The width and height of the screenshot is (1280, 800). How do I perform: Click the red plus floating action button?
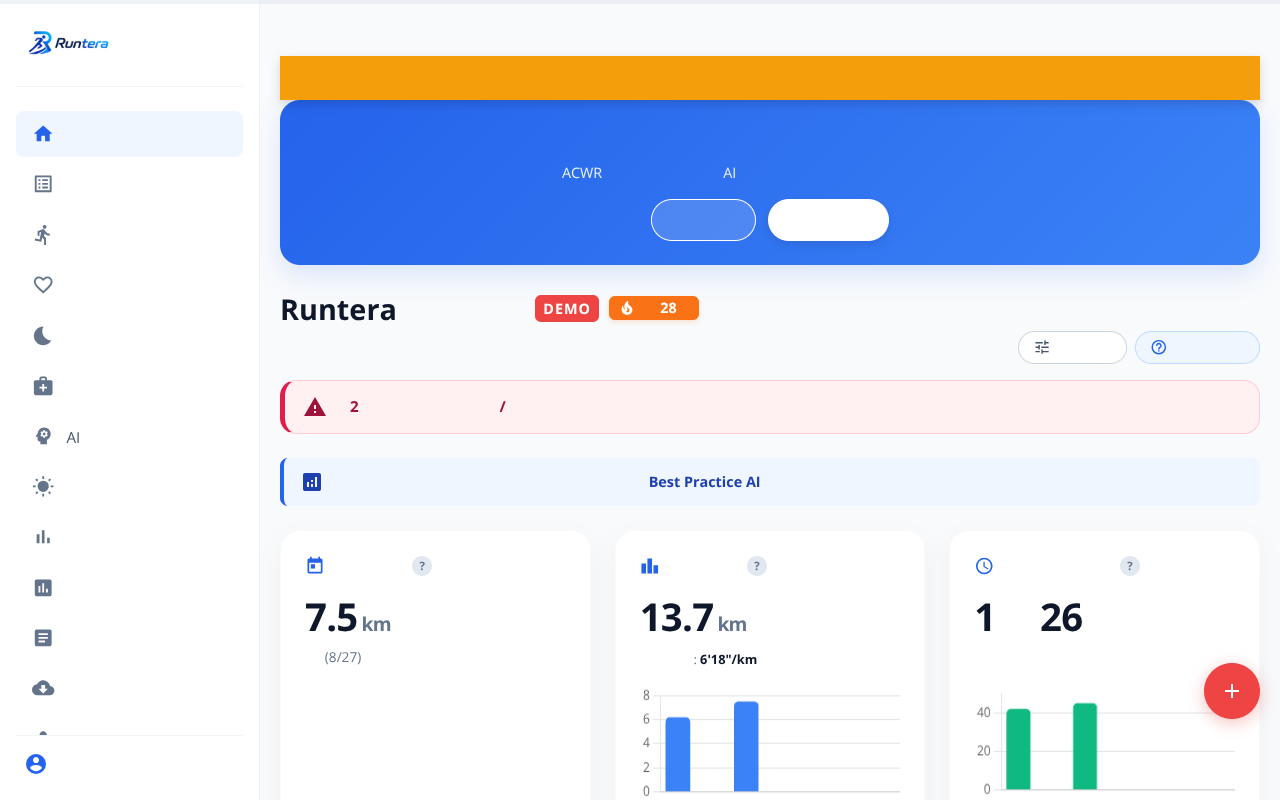point(1232,691)
